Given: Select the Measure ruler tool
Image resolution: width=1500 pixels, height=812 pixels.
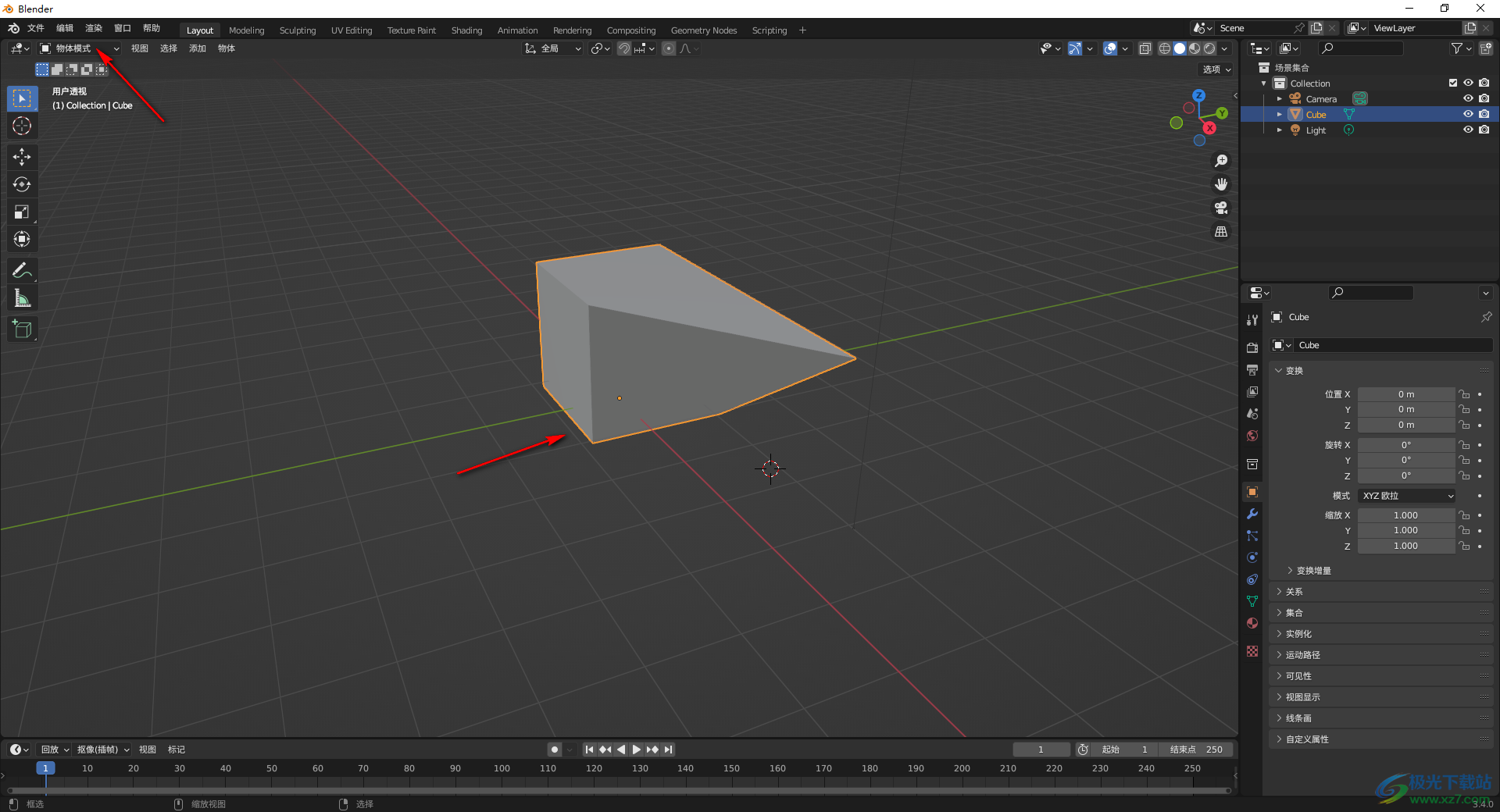Looking at the screenshot, I should coord(22,298).
